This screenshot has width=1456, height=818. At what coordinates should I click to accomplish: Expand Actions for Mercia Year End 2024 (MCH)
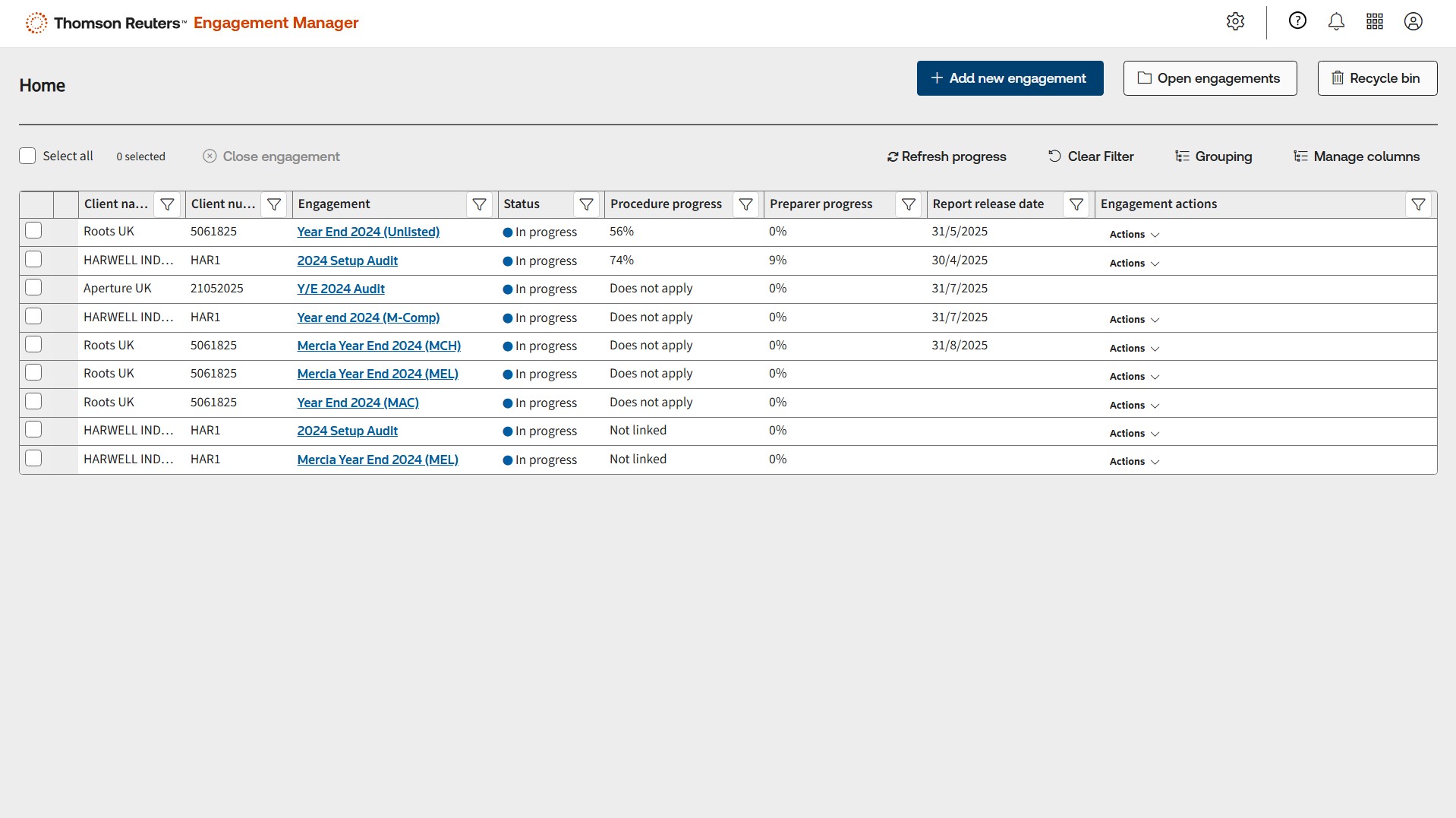coord(1134,349)
